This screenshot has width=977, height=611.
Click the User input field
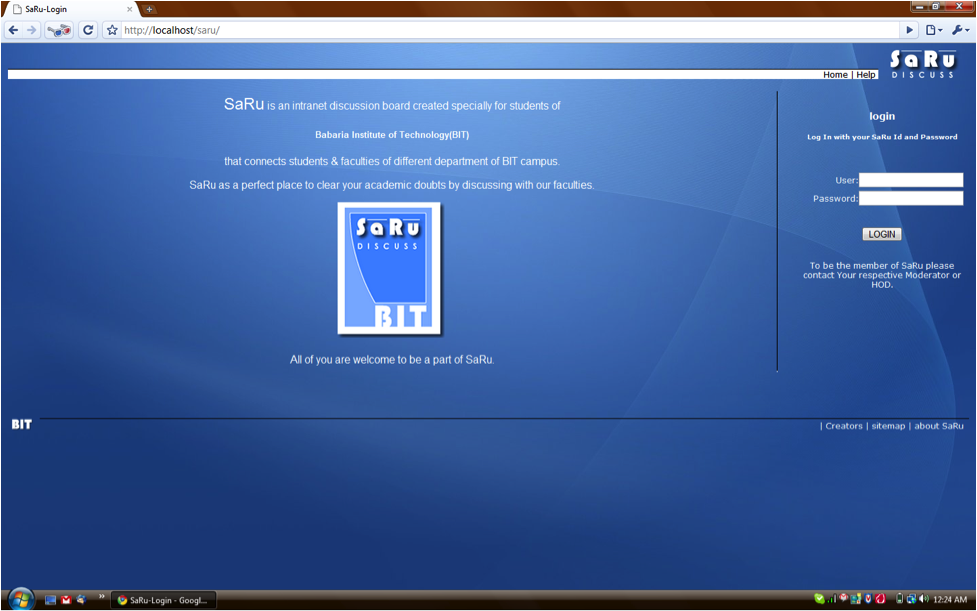pyautogui.click(x=911, y=180)
